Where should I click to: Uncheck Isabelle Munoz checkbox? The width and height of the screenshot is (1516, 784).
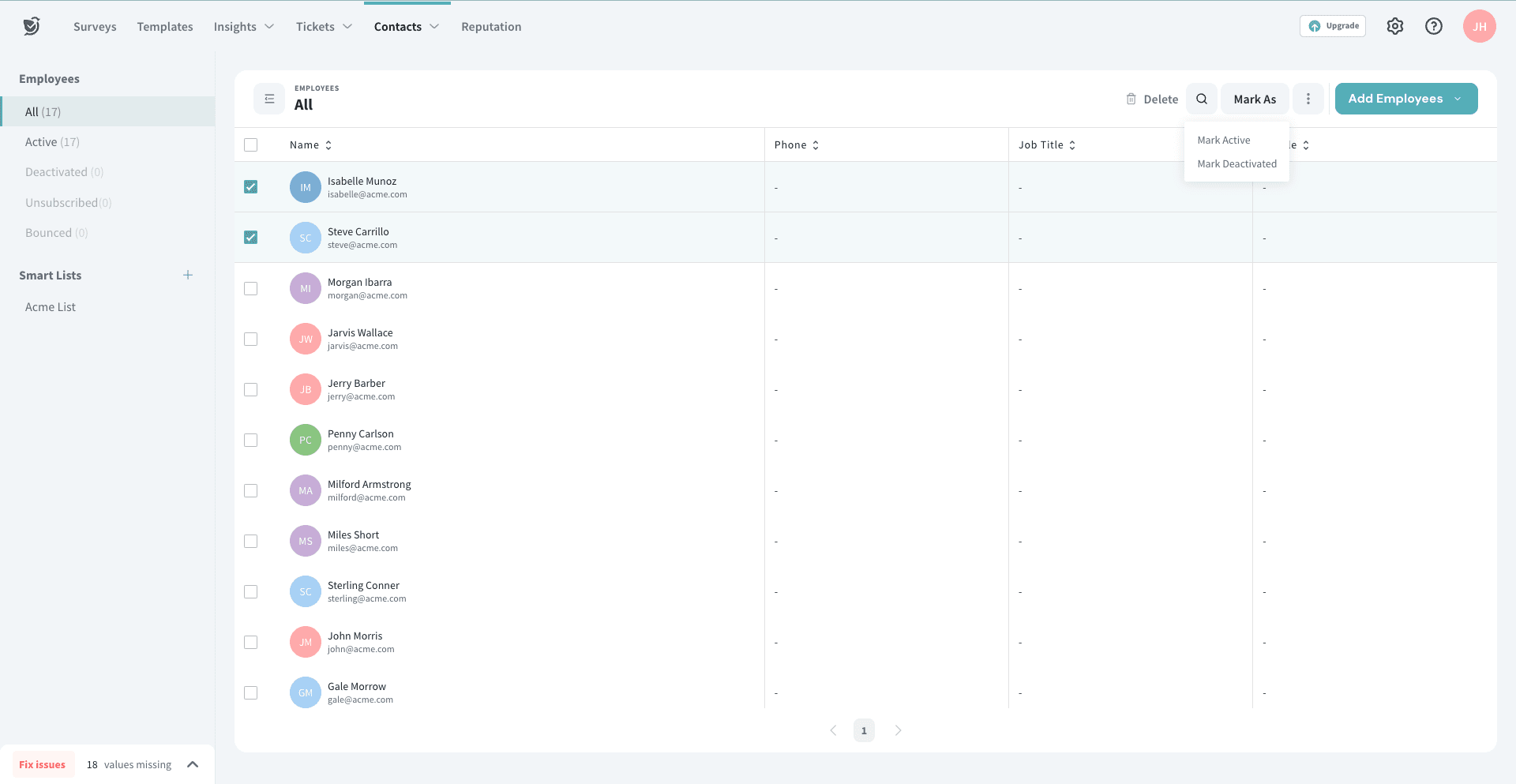[251, 187]
